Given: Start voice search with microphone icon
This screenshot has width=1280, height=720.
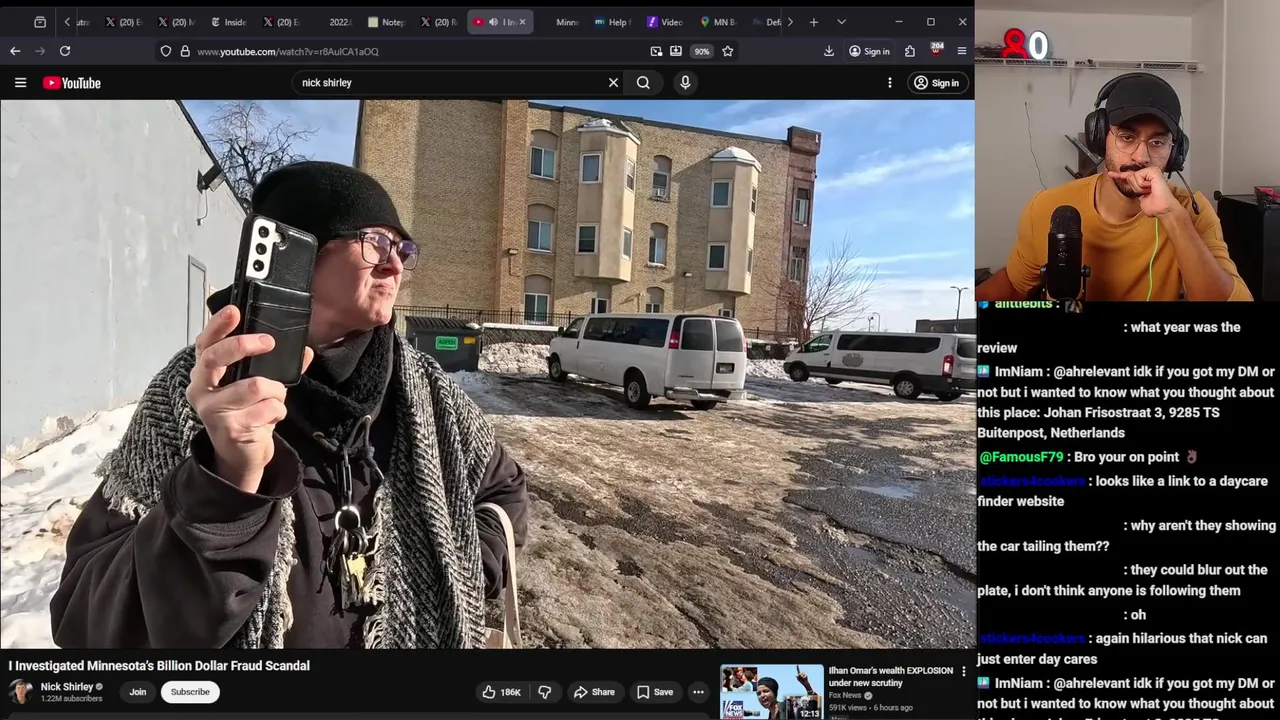Looking at the screenshot, I should point(685,83).
